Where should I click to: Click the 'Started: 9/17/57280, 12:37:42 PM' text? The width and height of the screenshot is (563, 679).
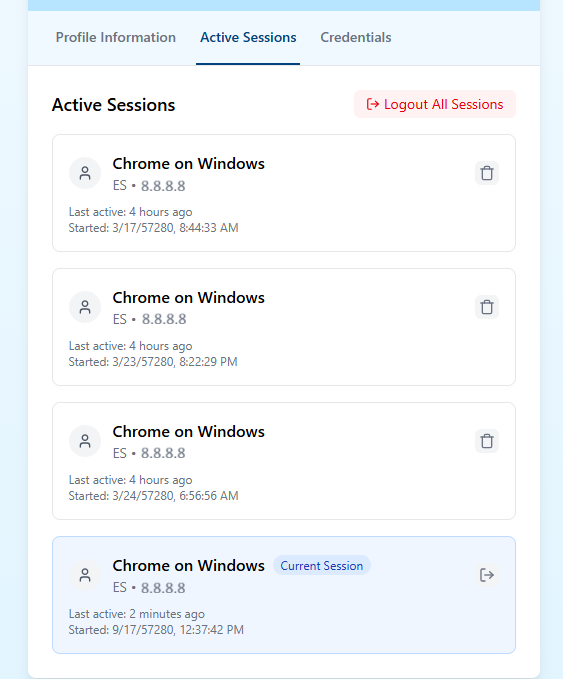click(156, 630)
